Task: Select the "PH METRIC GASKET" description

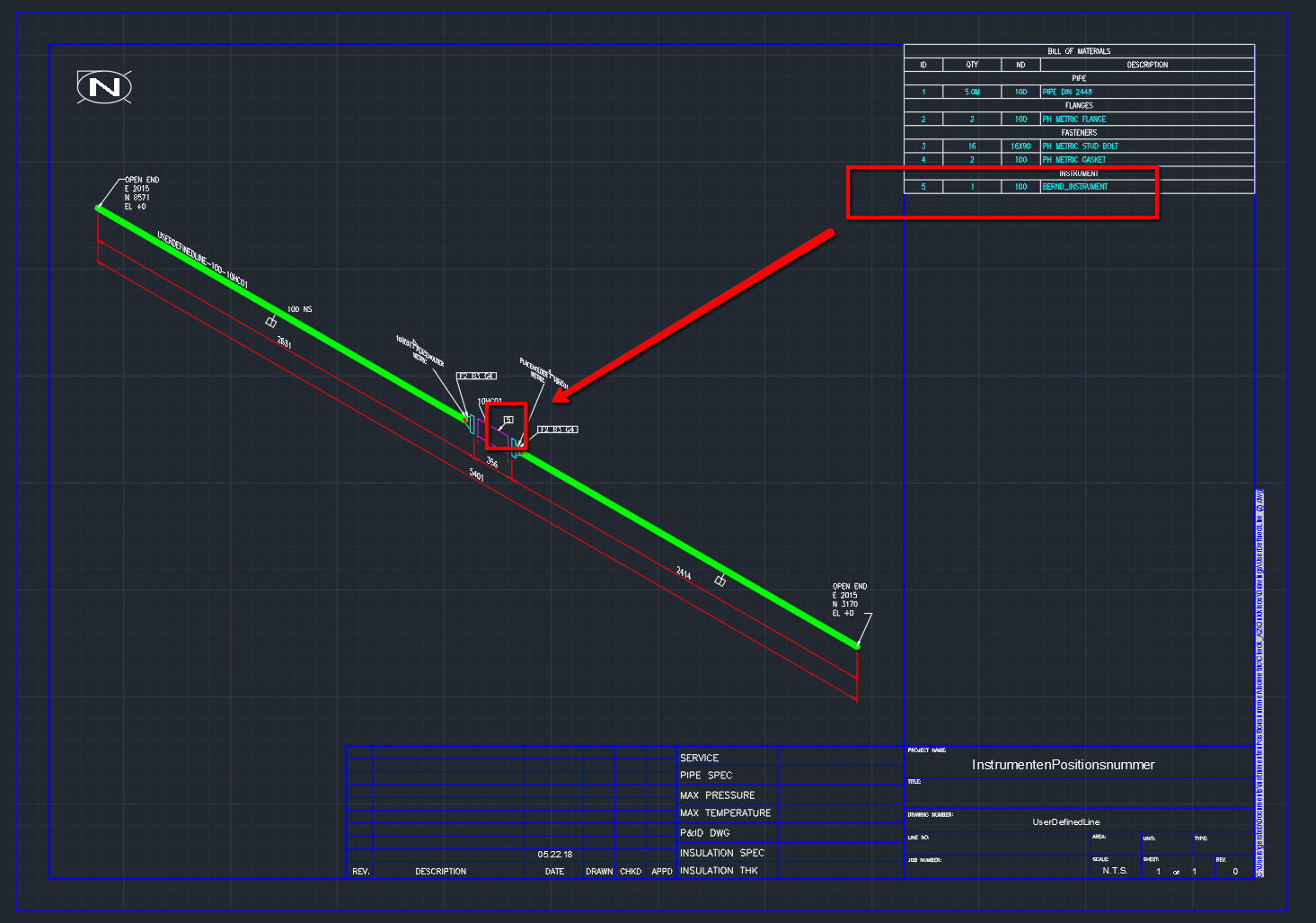Action: click(x=1074, y=159)
